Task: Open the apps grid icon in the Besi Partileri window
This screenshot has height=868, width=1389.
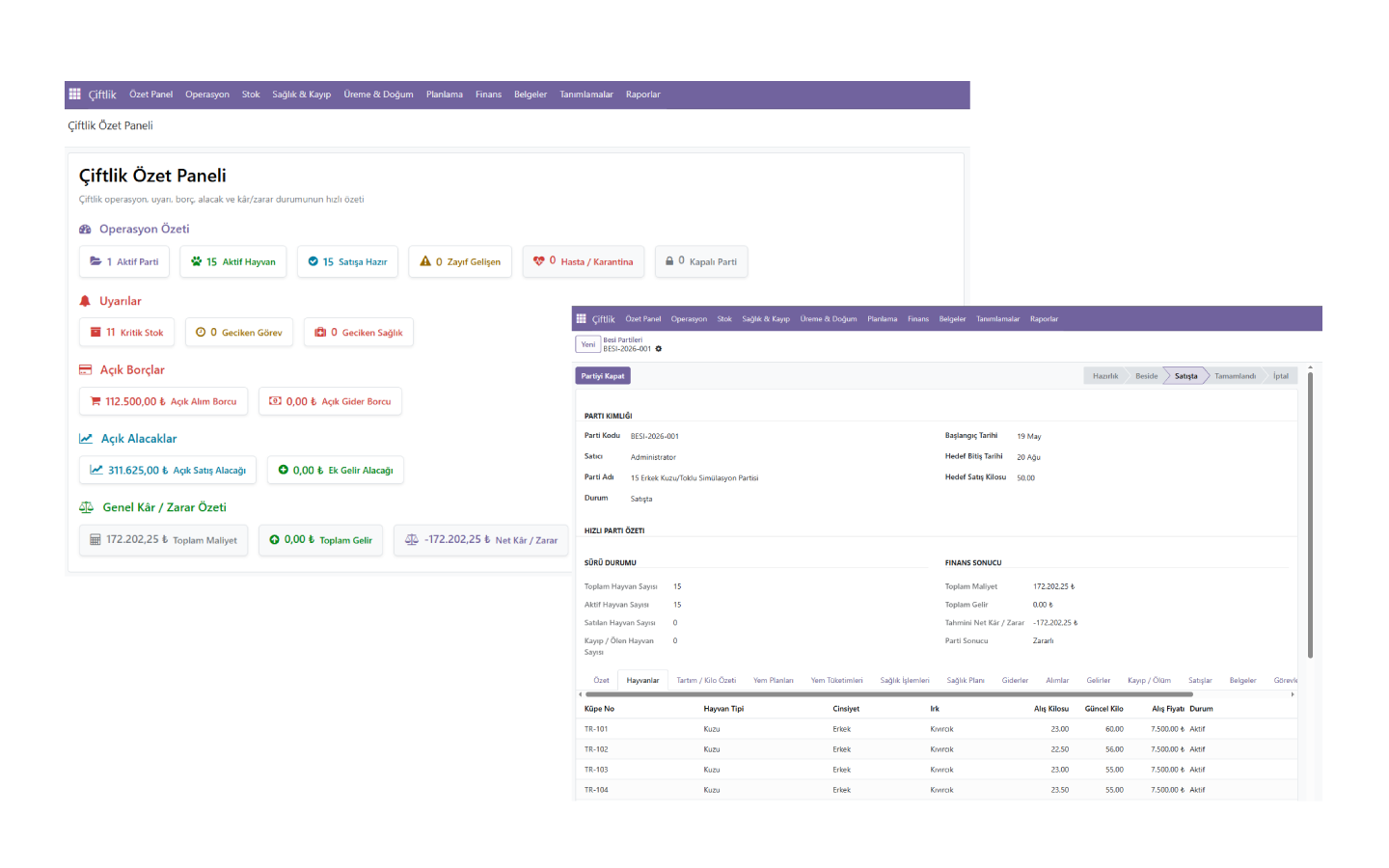Action: pos(581,318)
